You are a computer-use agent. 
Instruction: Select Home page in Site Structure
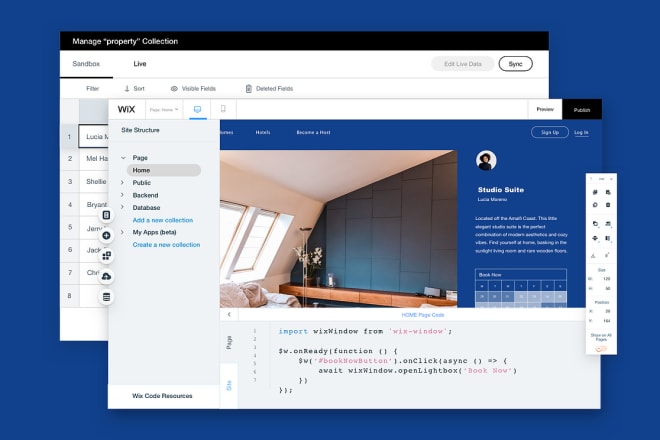tap(164, 170)
